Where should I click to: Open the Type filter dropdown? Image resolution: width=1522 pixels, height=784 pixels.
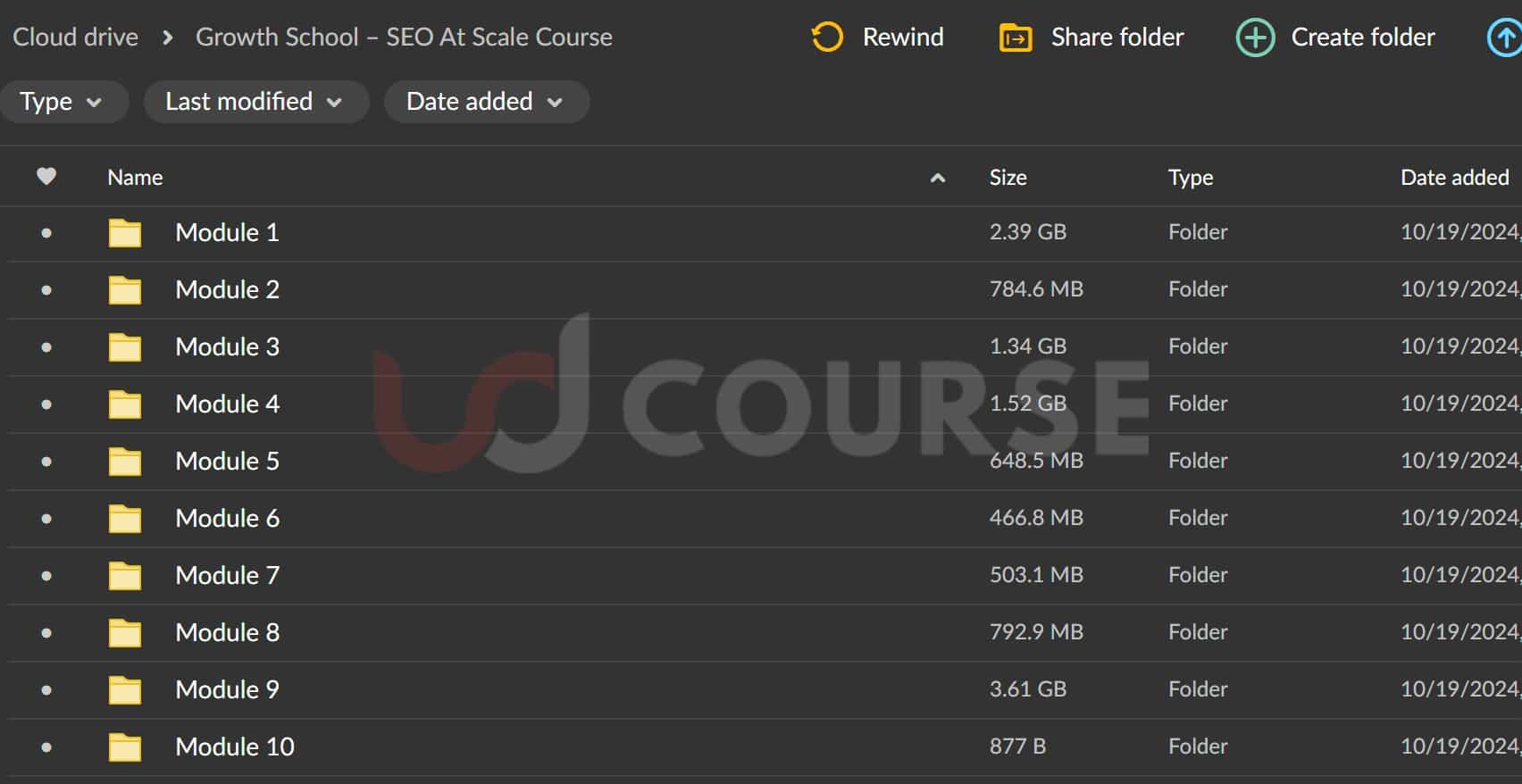61,102
